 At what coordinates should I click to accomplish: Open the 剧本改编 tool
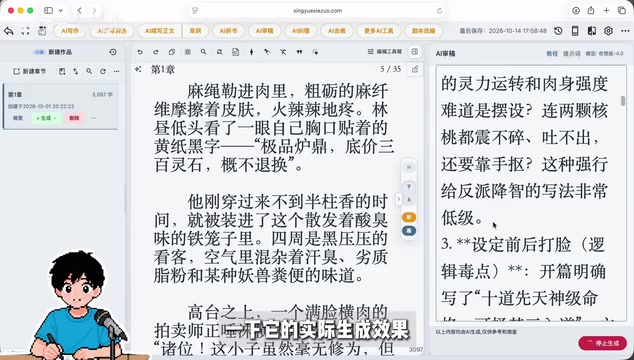423,31
